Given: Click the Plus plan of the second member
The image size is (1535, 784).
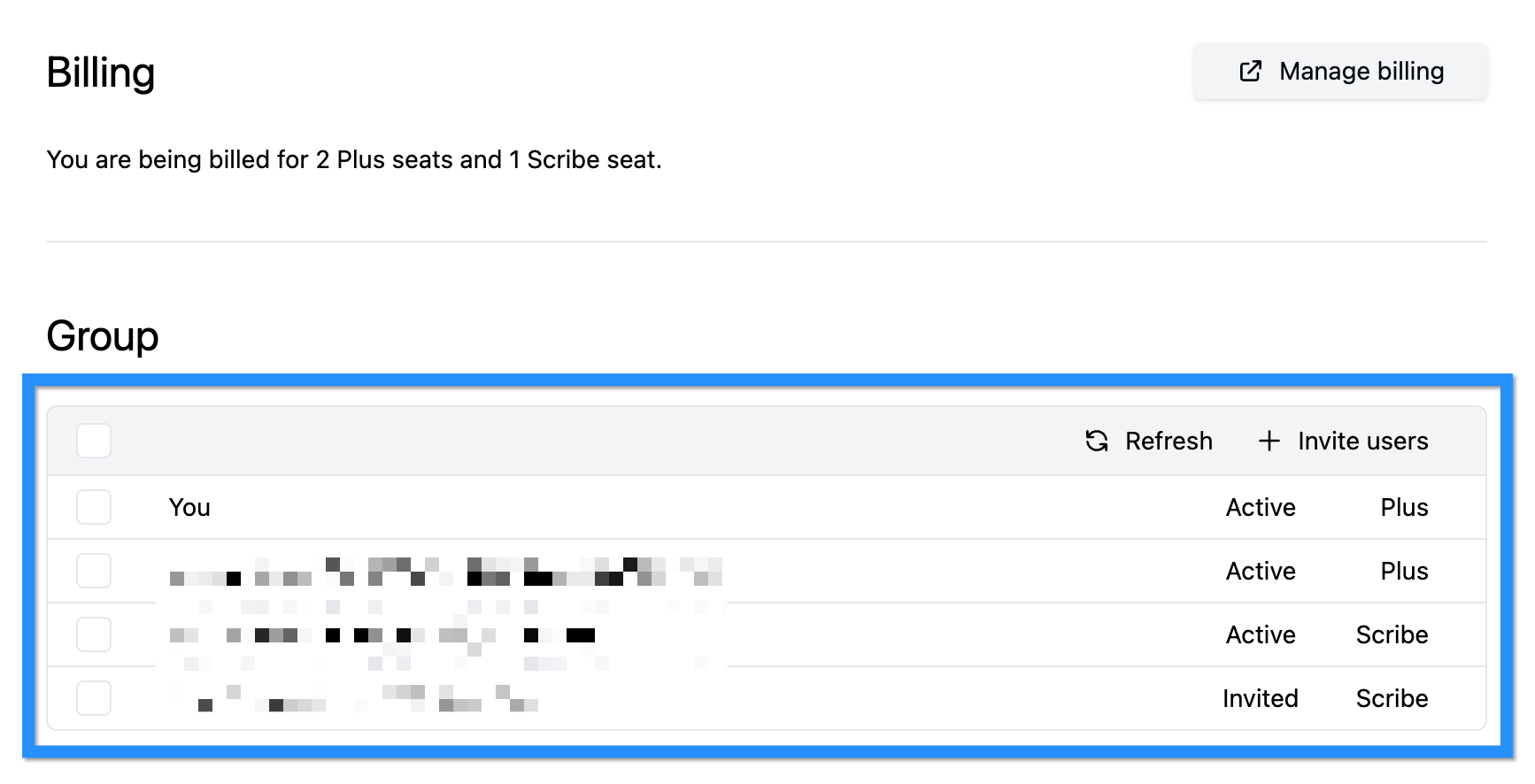Looking at the screenshot, I should (1404, 571).
